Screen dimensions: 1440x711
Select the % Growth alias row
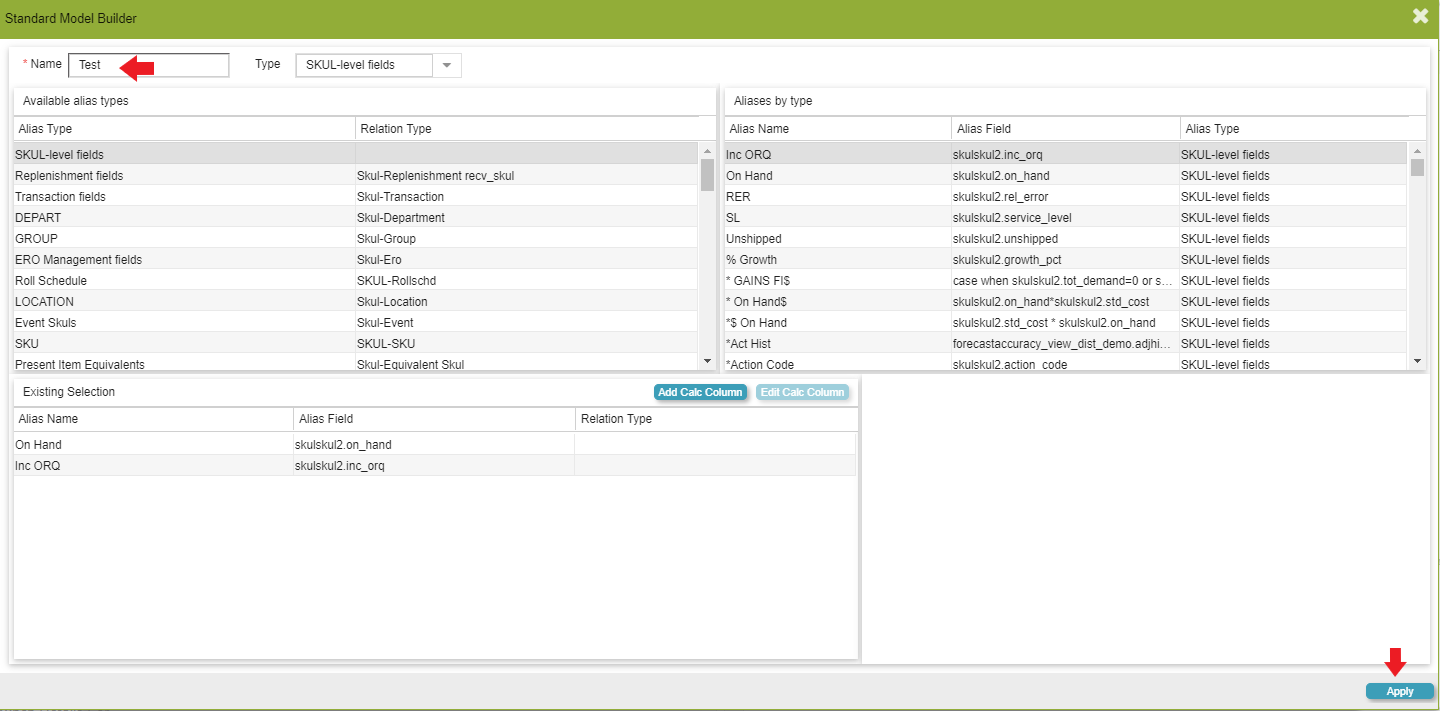coord(752,260)
